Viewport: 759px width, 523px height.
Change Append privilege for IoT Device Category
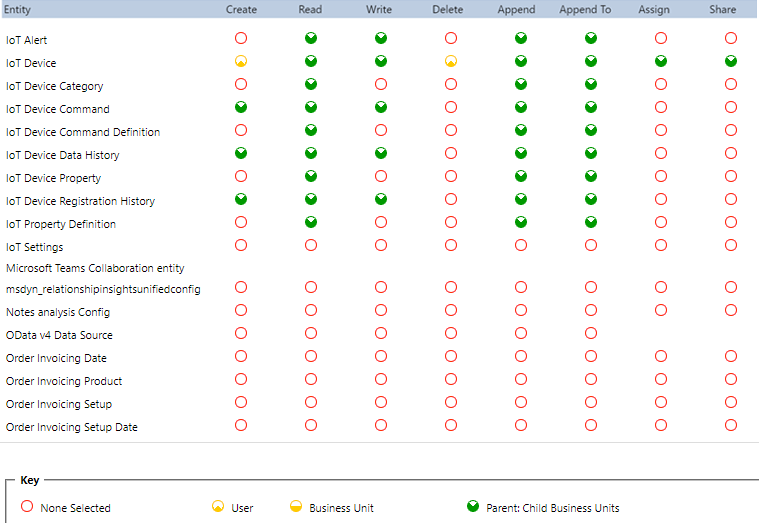(x=521, y=84)
